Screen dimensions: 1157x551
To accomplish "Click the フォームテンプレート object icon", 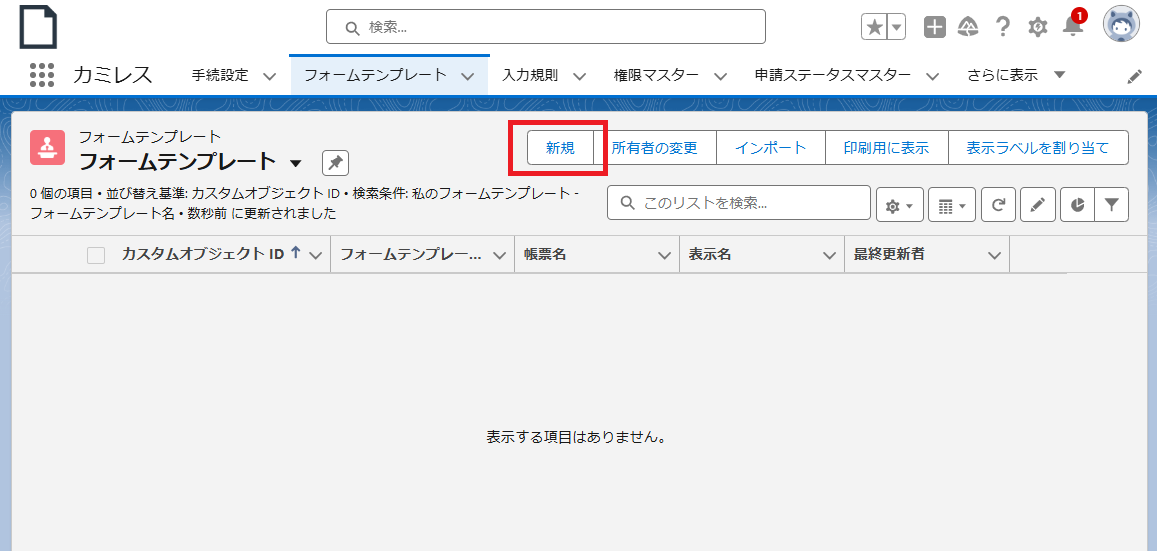I will pos(47,148).
